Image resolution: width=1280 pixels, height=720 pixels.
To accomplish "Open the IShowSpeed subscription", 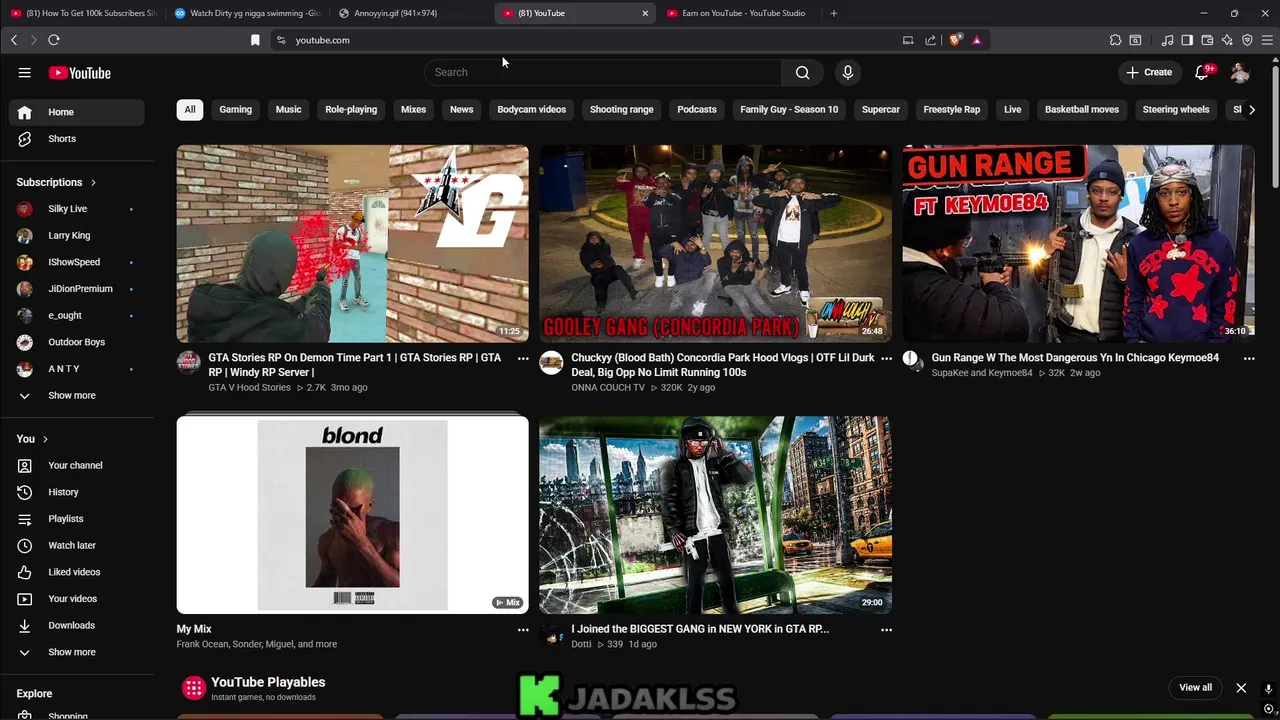I will click(77, 262).
